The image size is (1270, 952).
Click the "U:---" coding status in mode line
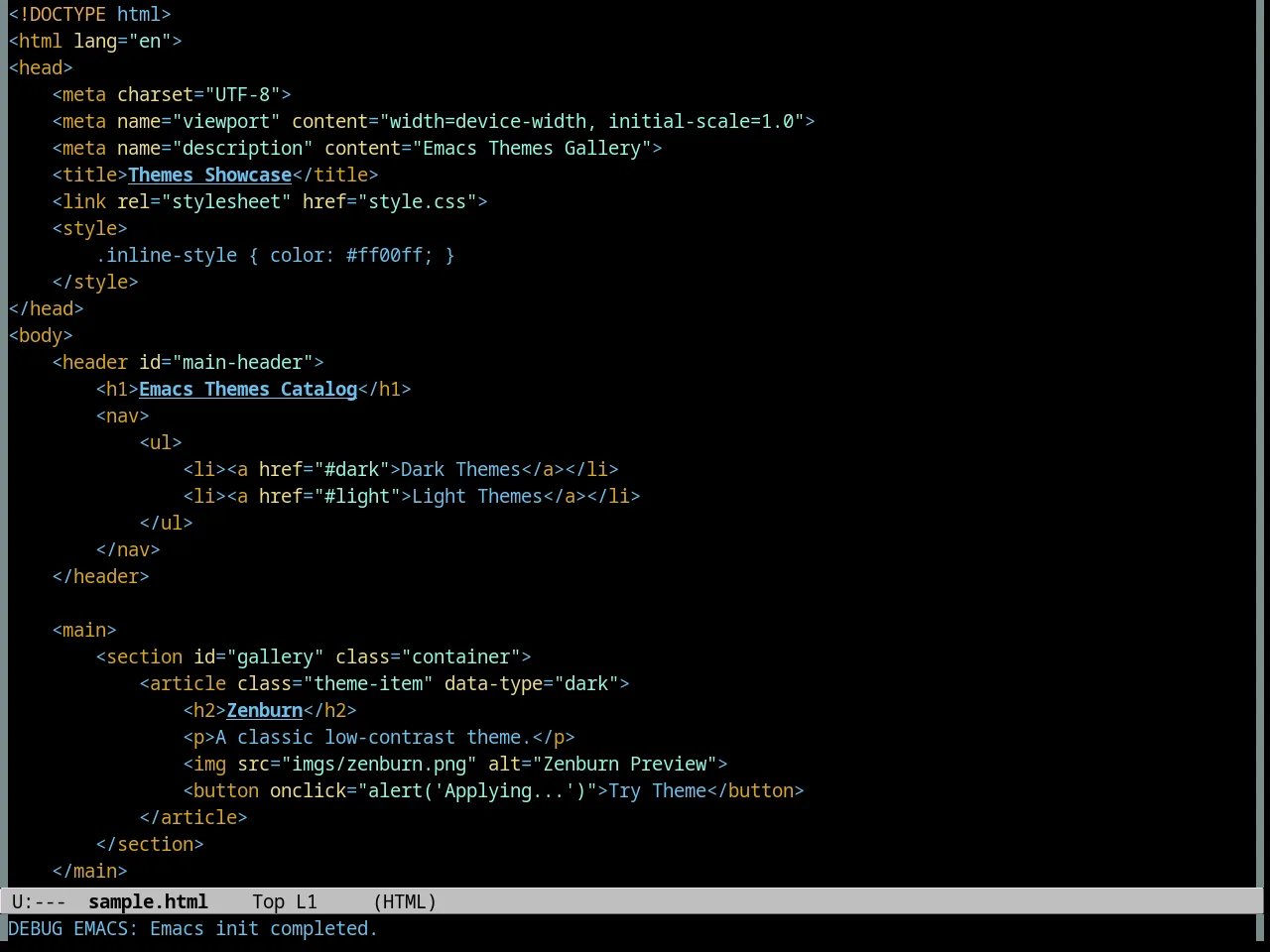click(39, 901)
